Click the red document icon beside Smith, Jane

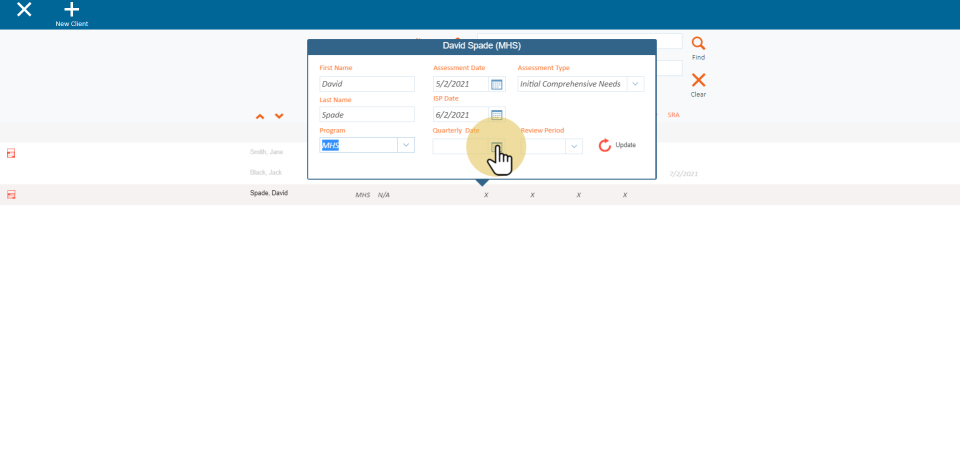pyautogui.click(x=11, y=153)
